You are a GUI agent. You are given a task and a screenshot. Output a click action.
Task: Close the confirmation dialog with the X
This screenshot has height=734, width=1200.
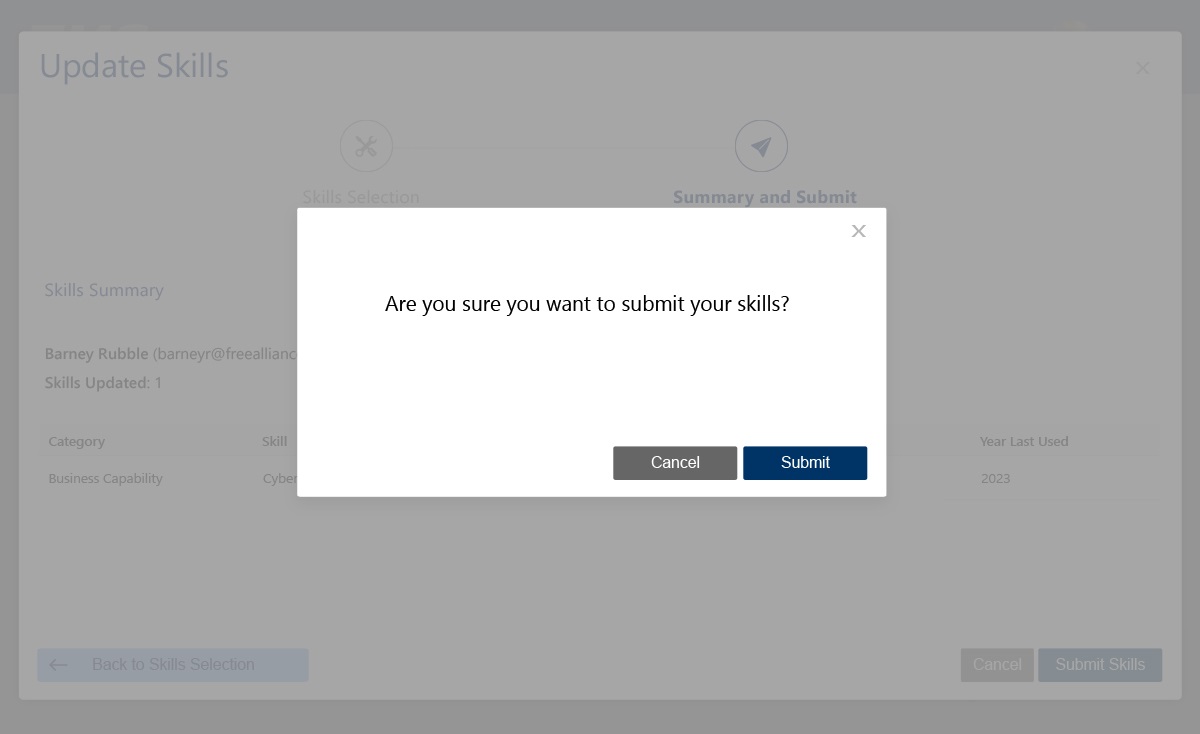[x=858, y=231]
